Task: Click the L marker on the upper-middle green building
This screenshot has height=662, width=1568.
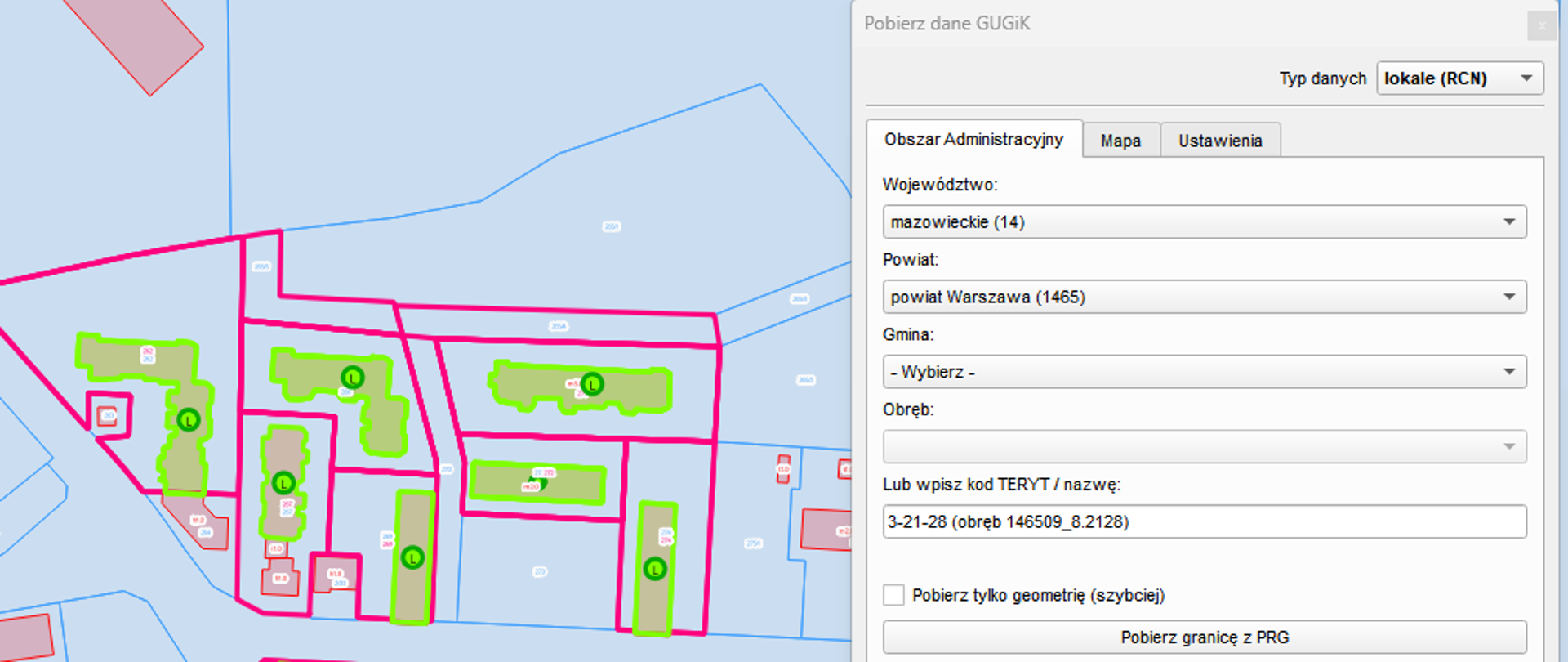Action: click(x=353, y=378)
